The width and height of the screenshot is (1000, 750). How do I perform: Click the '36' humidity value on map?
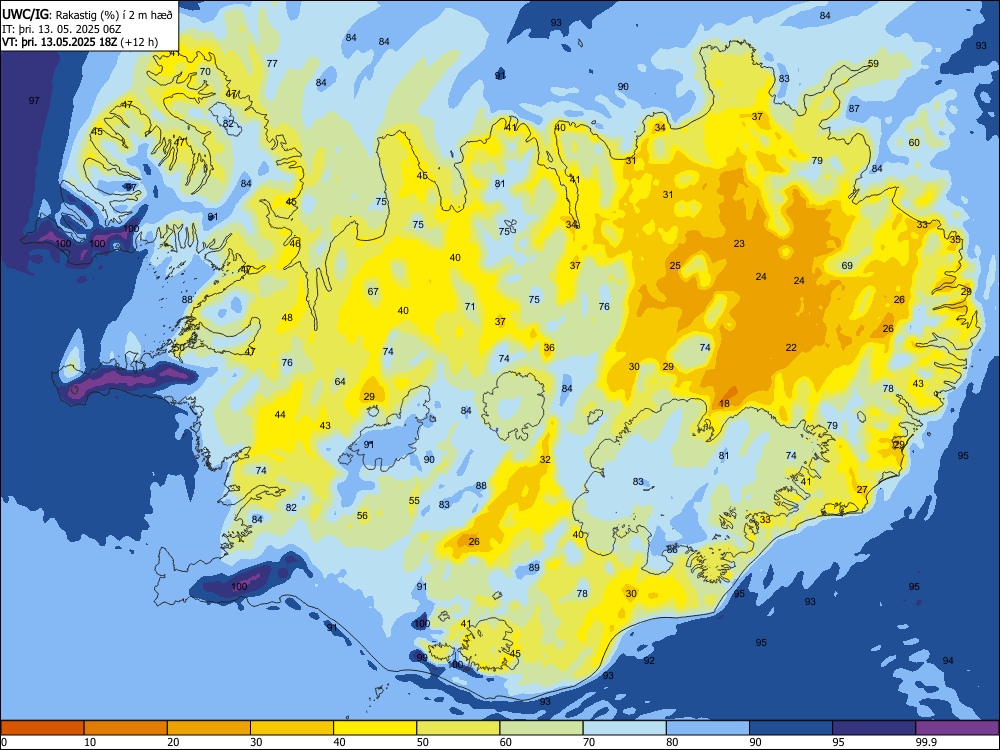click(x=548, y=348)
